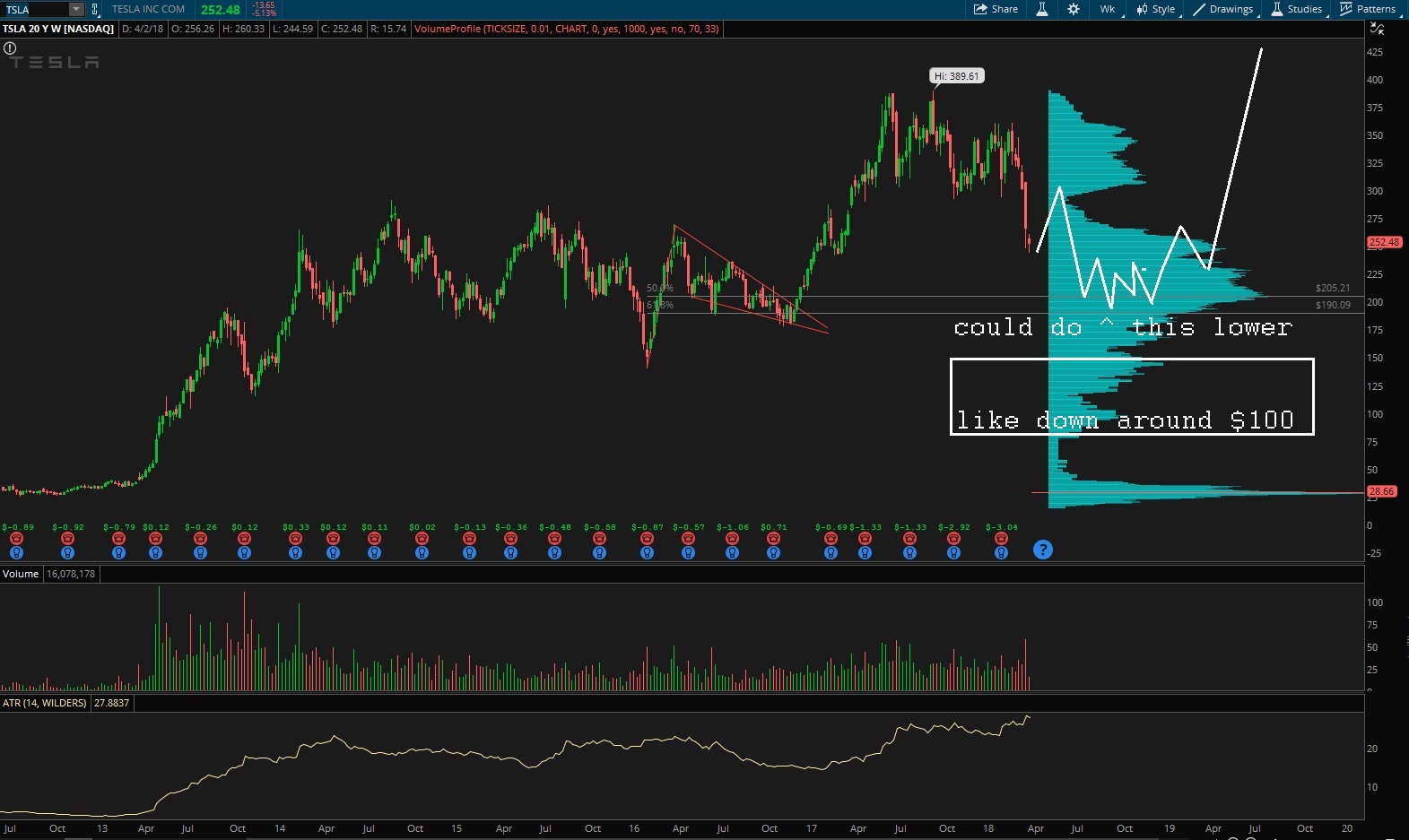Click blue lightbulb icon under $-3.04
This screenshot has height=840, width=1409.
pos(1001,552)
